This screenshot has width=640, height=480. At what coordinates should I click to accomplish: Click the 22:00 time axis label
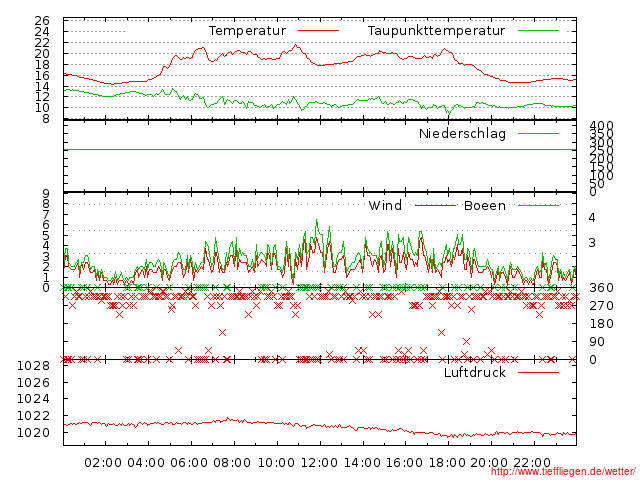click(532, 463)
